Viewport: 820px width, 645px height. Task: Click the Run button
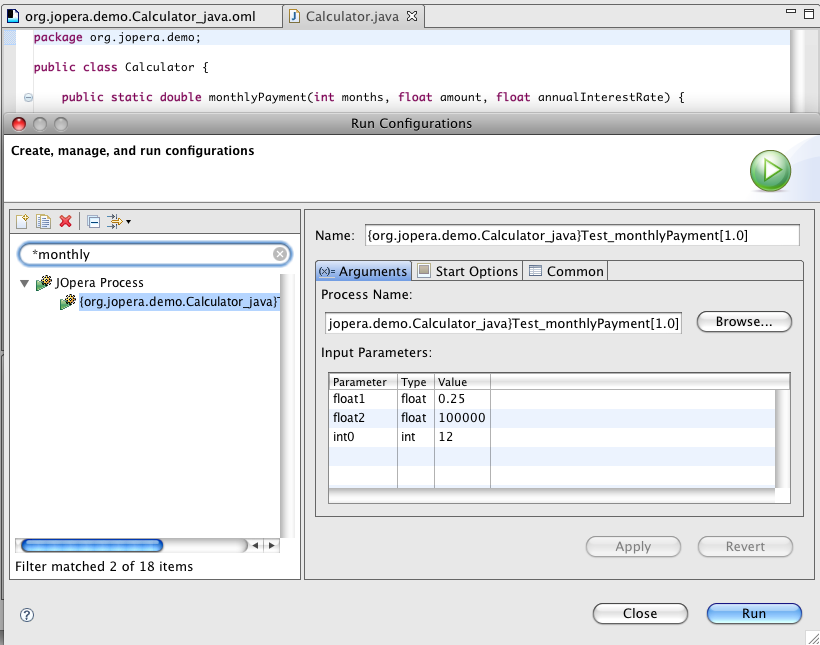[x=754, y=614]
